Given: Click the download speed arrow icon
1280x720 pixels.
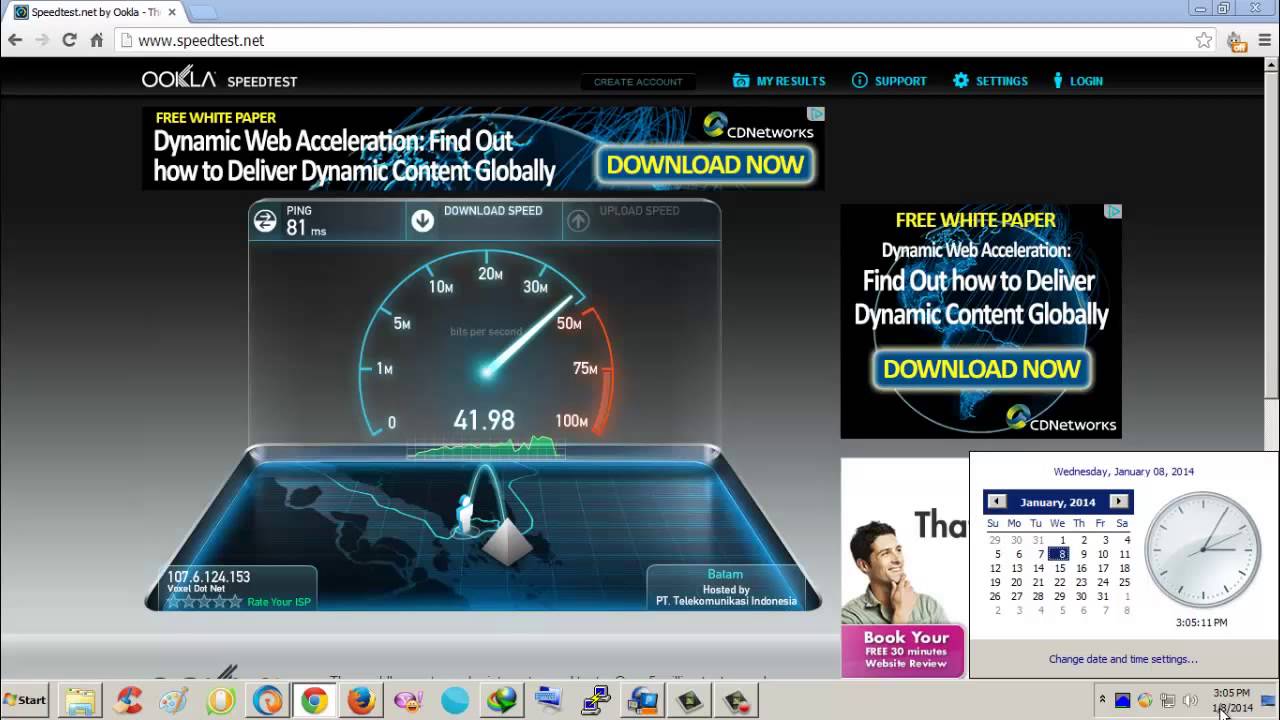Looking at the screenshot, I should pos(423,221).
